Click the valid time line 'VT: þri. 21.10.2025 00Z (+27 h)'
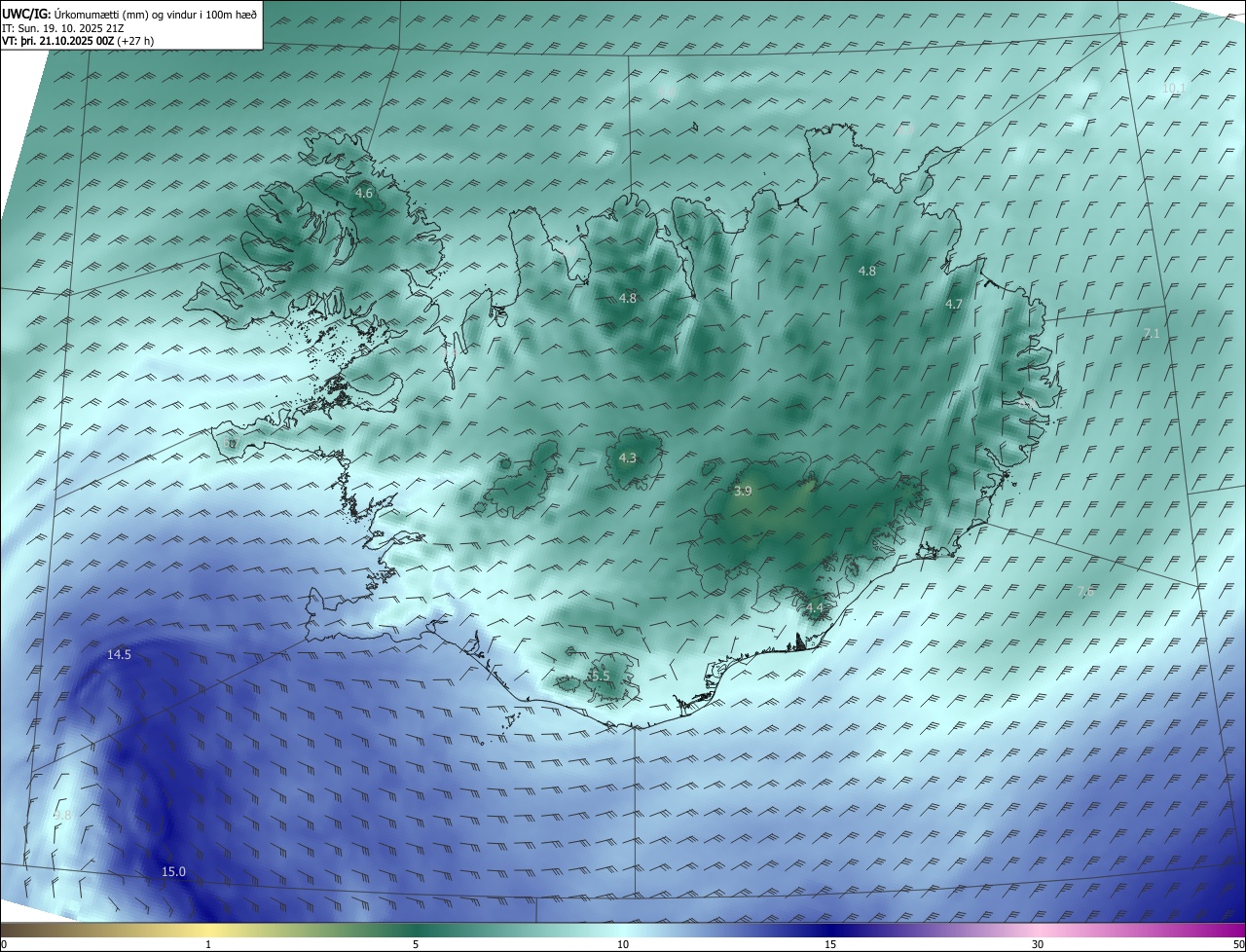1246x952 pixels. [x=78, y=41]
